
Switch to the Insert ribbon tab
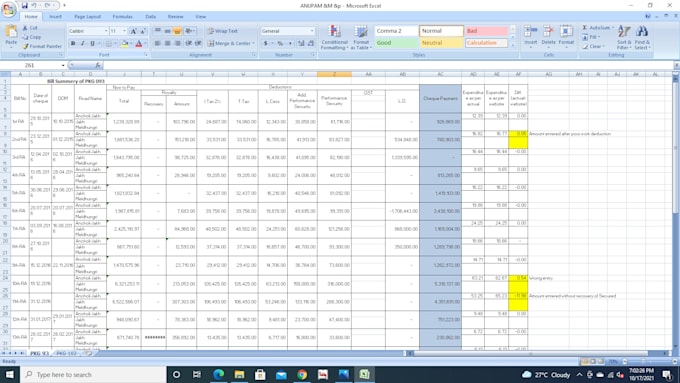click(x=56, y=16)
